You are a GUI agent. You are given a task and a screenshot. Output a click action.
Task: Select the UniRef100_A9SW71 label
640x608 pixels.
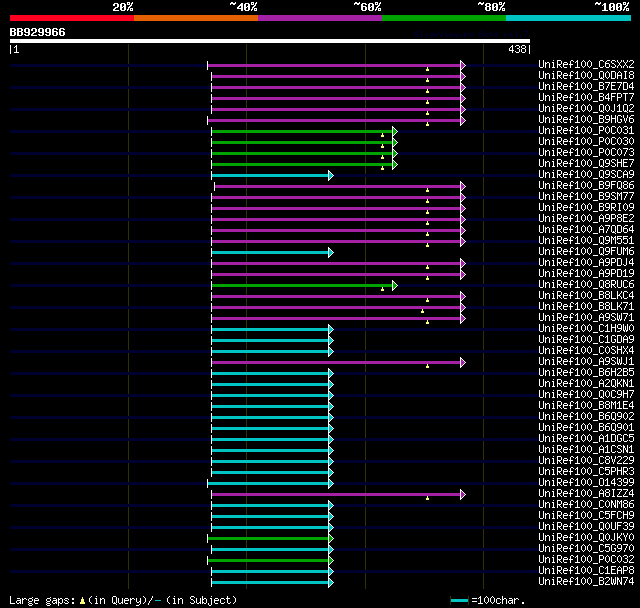(586, 318)
